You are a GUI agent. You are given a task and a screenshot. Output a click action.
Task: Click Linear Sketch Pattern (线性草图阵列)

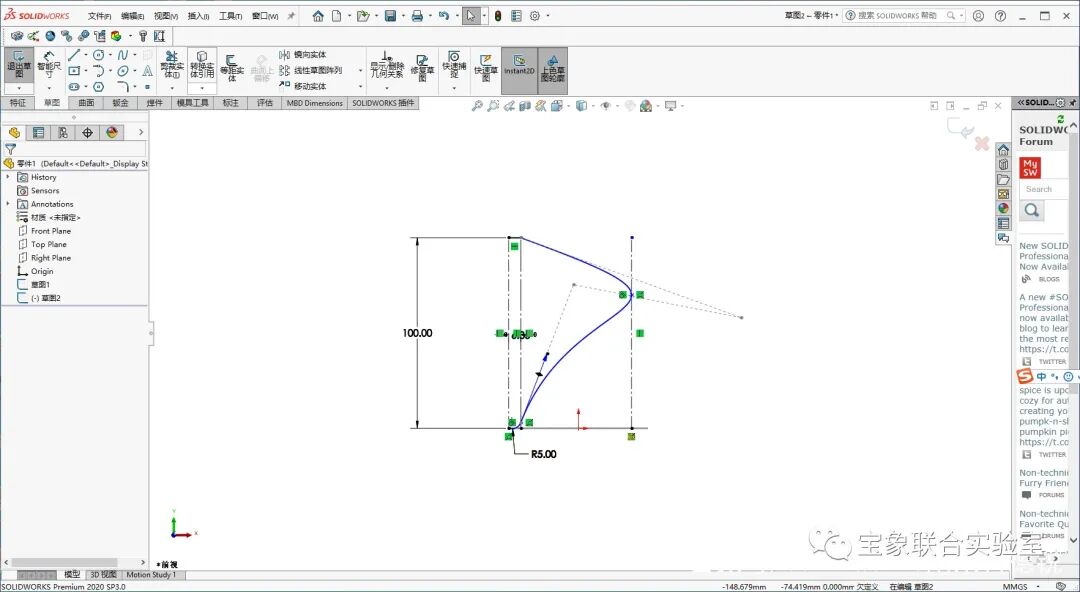[311, 70]
